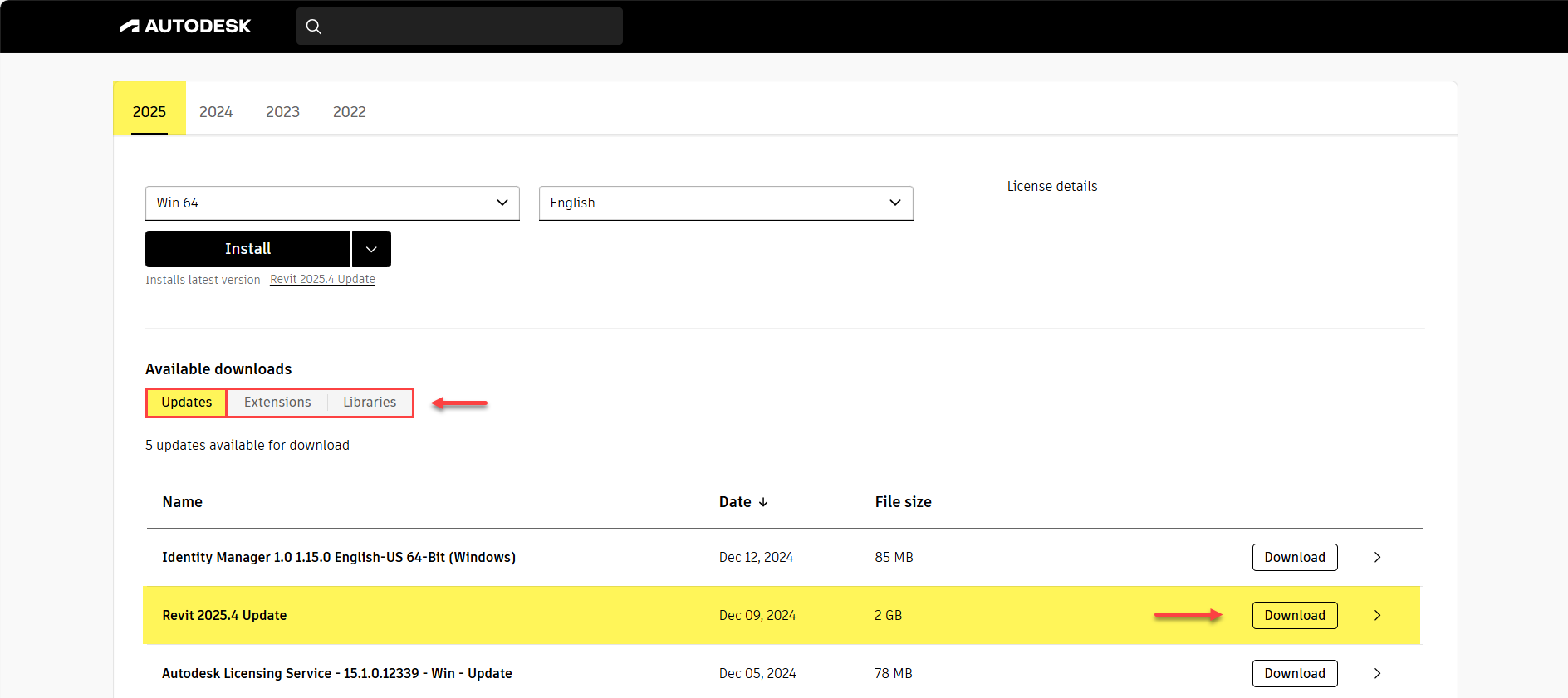Select the Extensions filter tab
This screenshot has width=1568, height=698.
click(x=277, y=403)
